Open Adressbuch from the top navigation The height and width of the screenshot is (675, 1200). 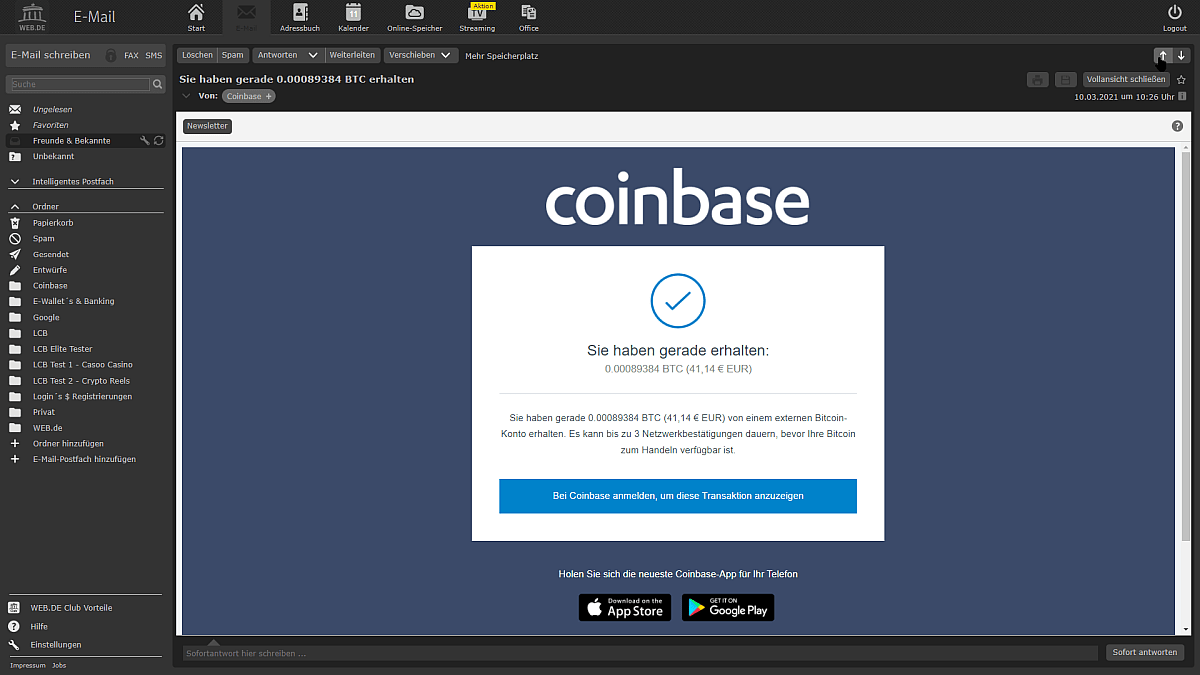(x=300, y=17)
